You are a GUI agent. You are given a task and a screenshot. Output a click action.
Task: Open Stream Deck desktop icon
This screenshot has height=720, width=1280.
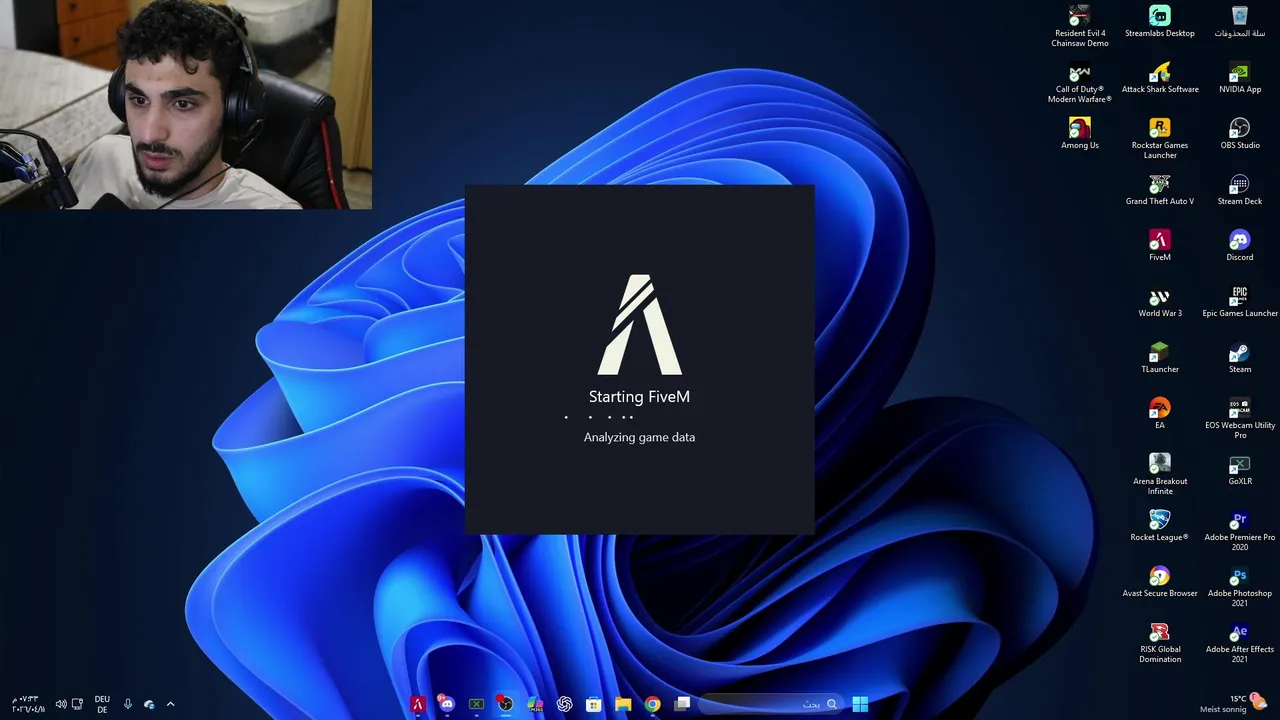coord(1239,190)
